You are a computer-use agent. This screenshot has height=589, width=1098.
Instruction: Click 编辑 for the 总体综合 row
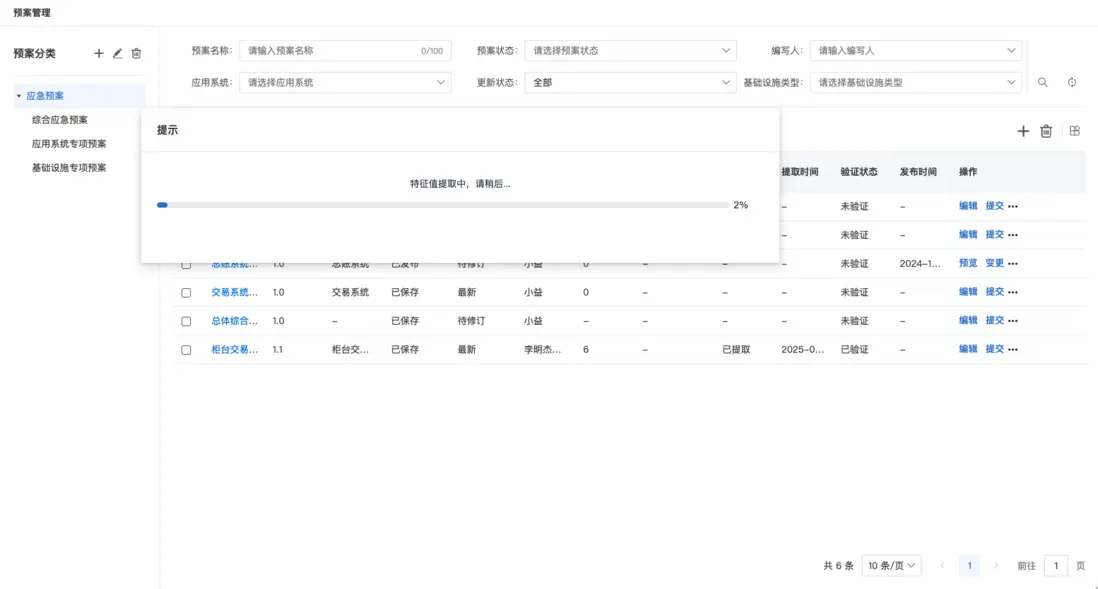pyautogui.click(x=968, y=320)
